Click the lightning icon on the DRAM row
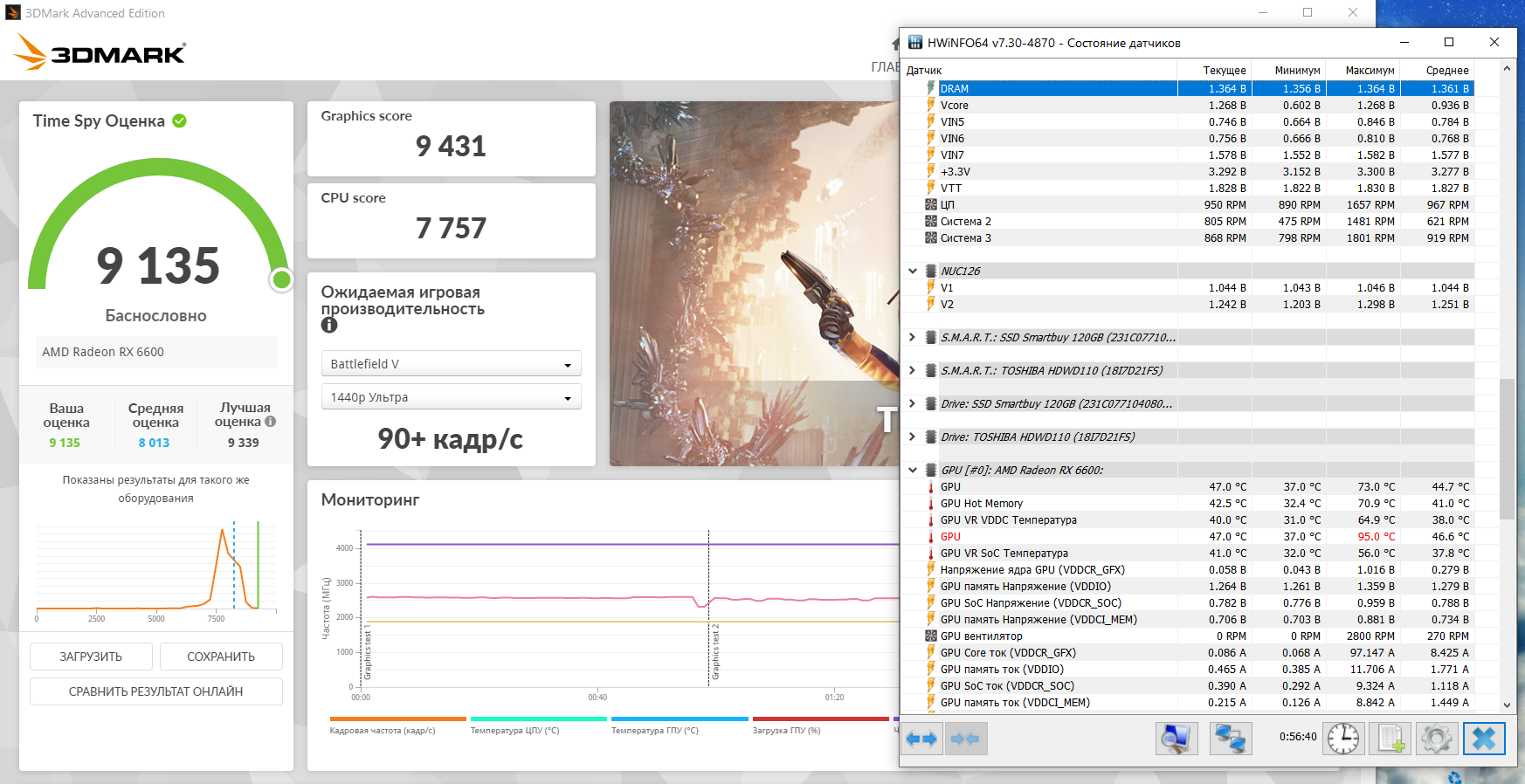Image resolution: width=1525 pixels, height=784 pixels. (931, 88)
